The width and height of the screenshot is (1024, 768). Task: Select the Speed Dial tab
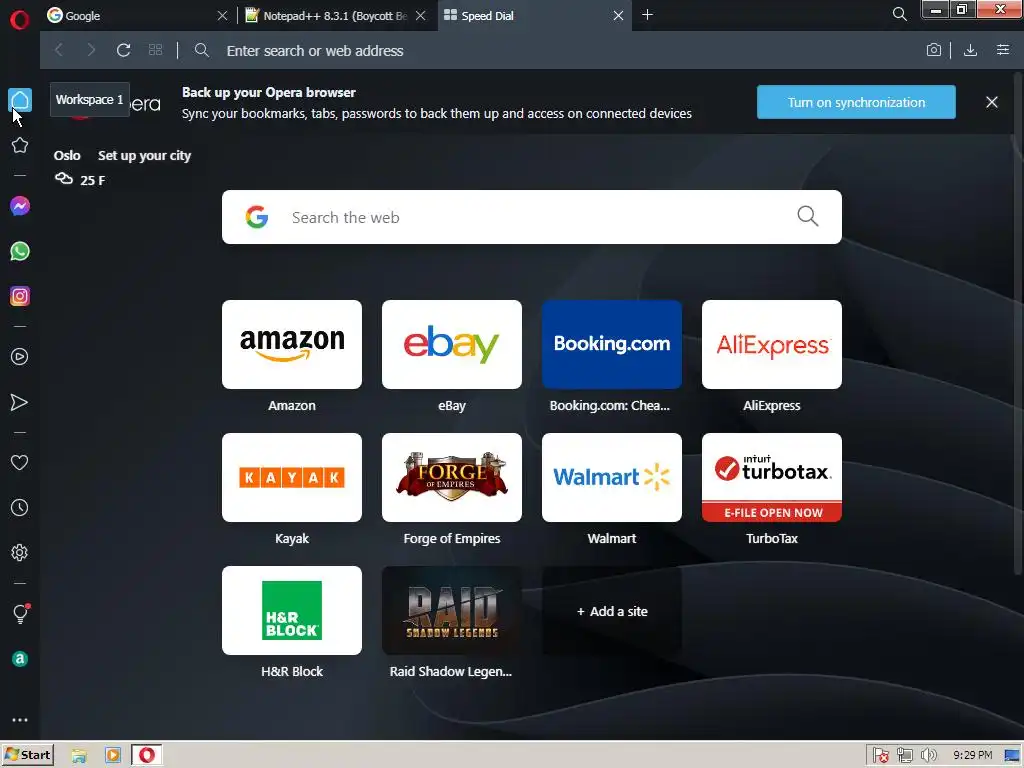tap(526, 16)
